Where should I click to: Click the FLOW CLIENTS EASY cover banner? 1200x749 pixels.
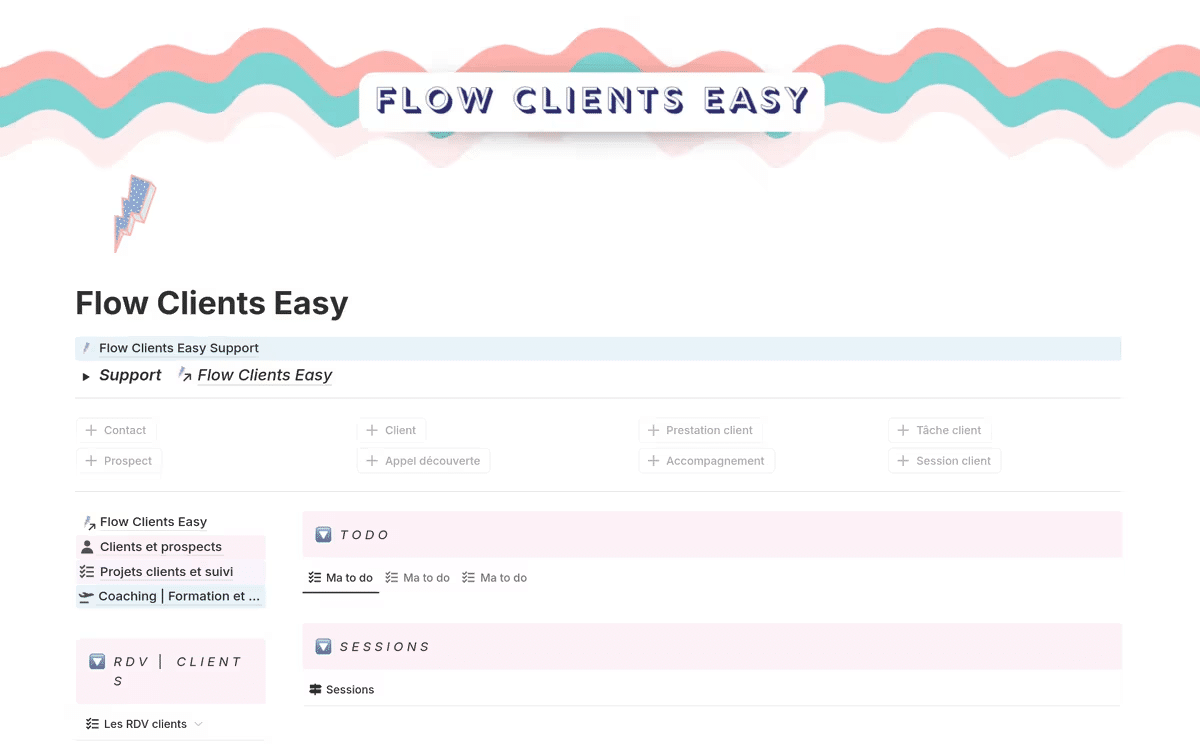point(591,101)
